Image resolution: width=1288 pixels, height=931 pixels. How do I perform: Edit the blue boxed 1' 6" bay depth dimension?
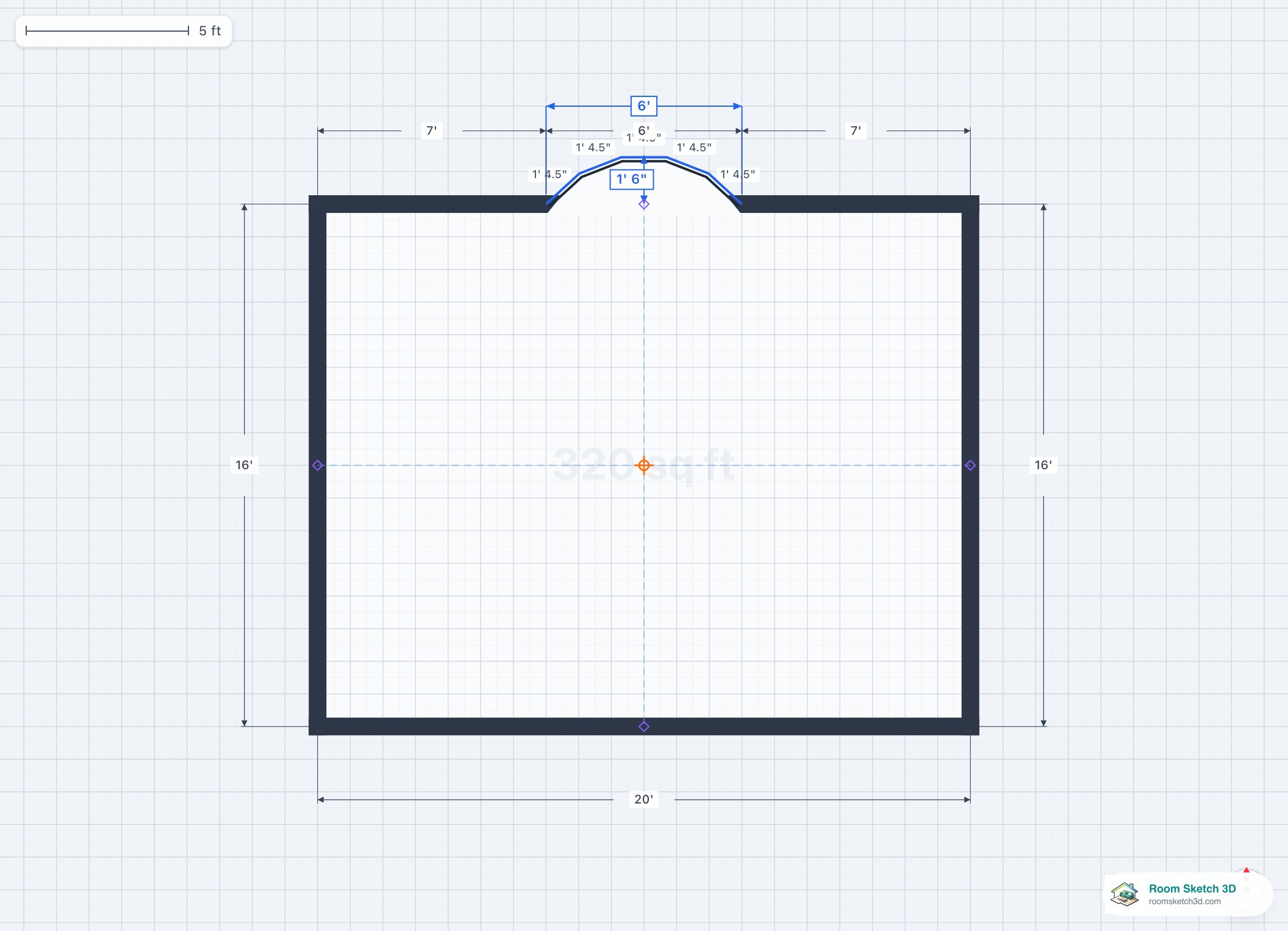point(631,179)
